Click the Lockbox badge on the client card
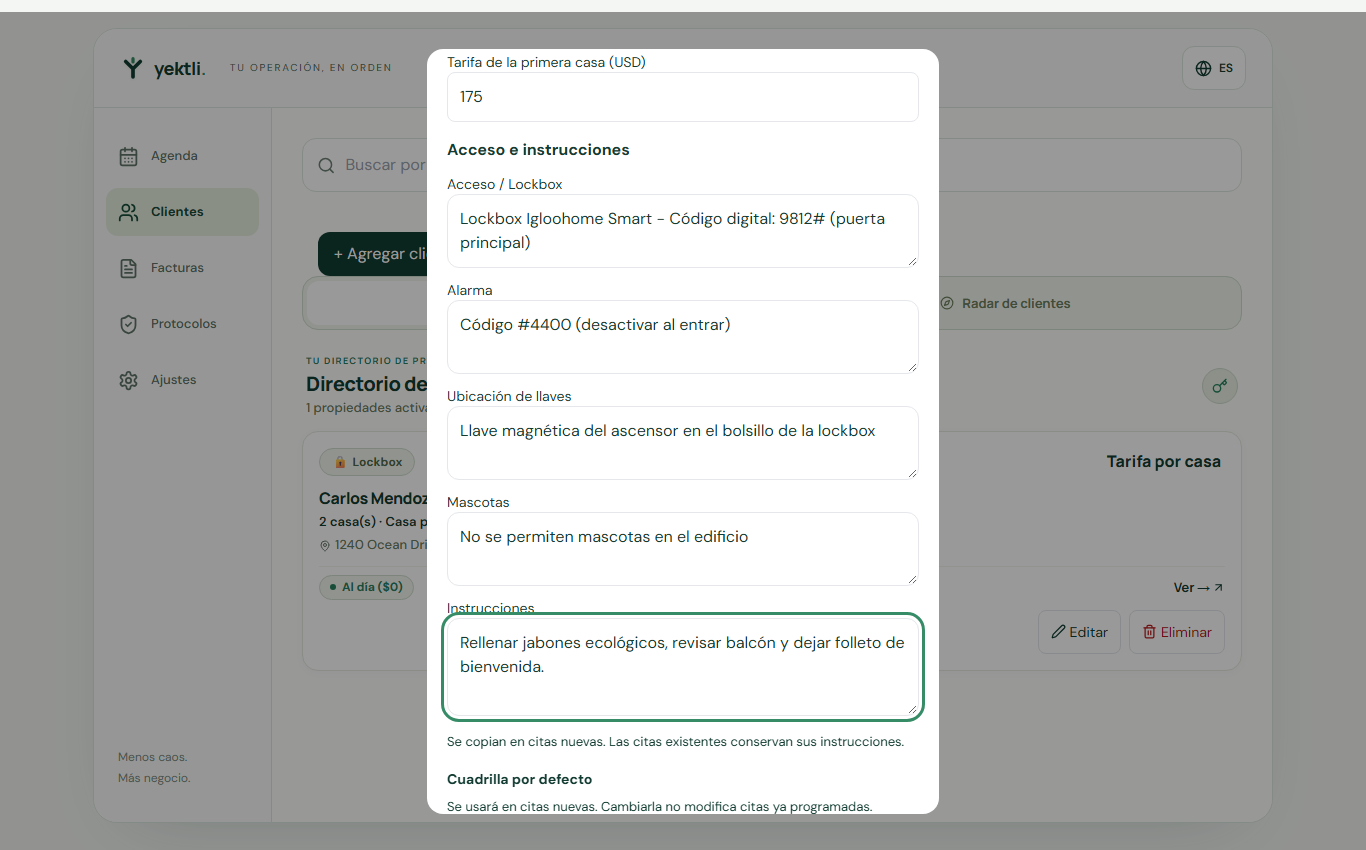 367,462
